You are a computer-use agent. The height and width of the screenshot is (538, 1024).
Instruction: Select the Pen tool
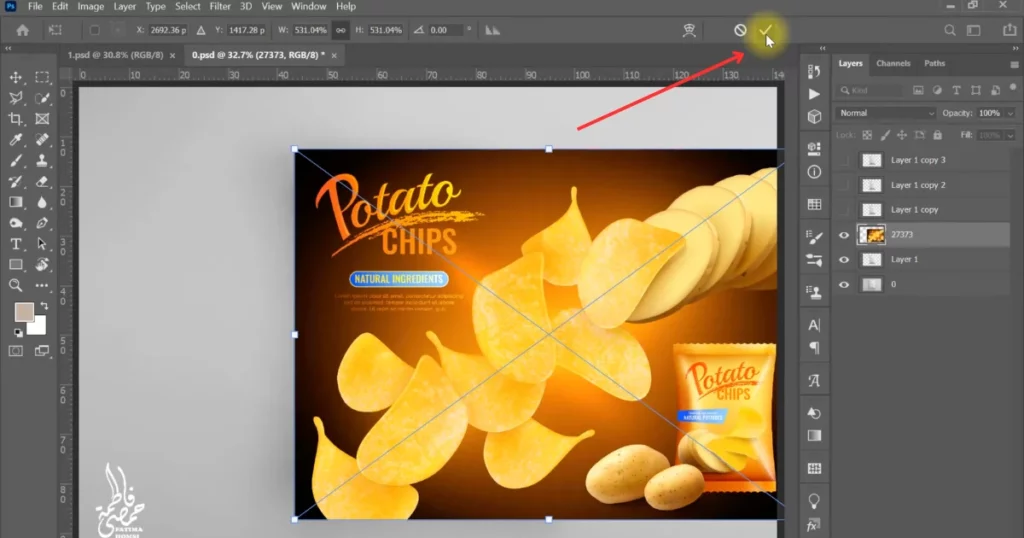coord(42,223)
